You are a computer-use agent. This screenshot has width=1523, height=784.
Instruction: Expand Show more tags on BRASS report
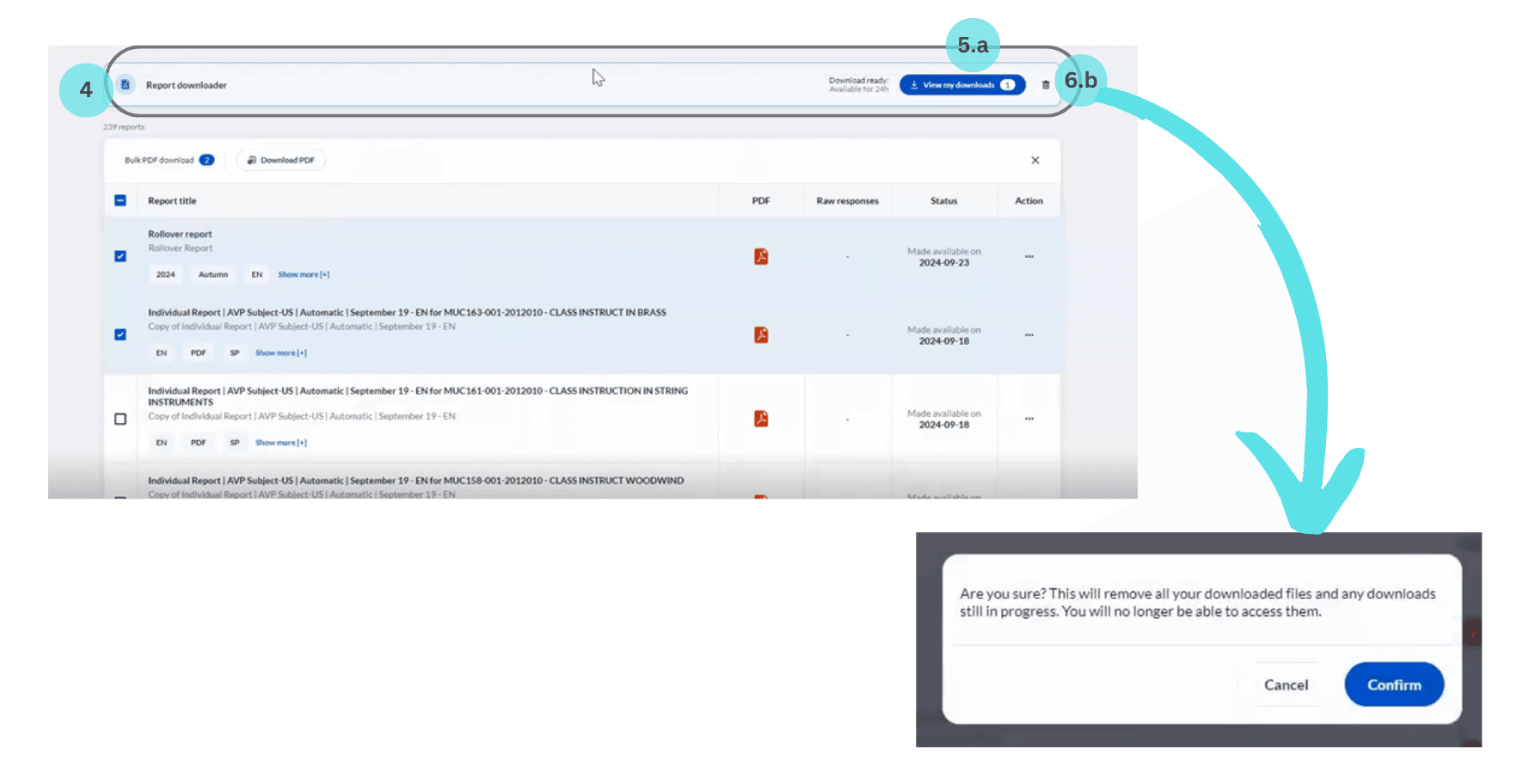[280, 352]
